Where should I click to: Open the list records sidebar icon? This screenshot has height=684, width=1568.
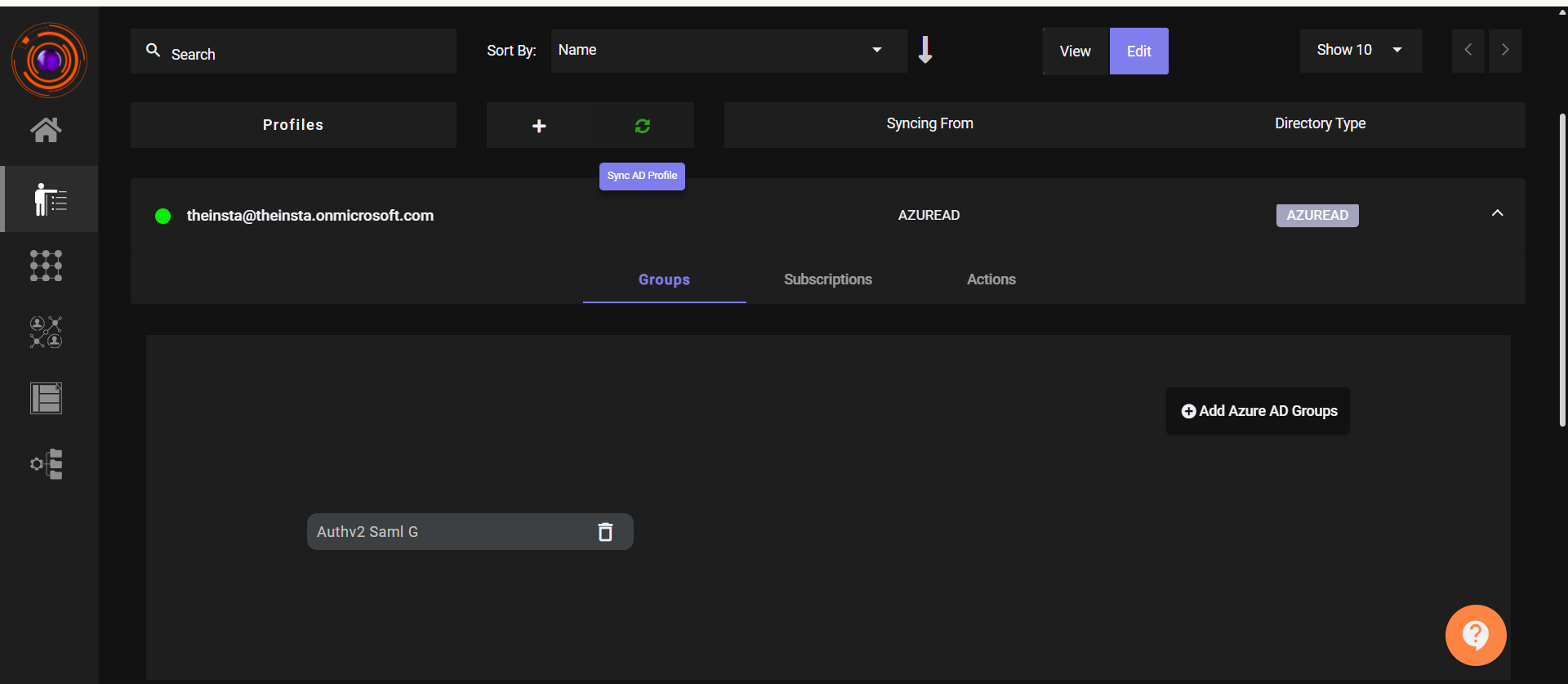pos(46,398)
